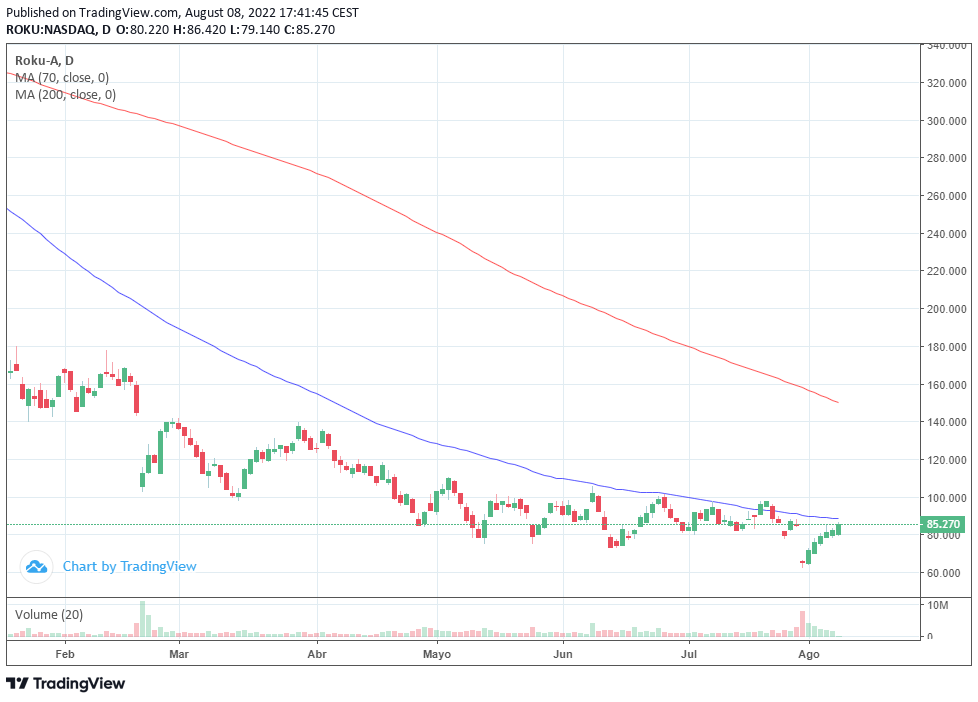This screenshot has height=702, width=978.
Task: Click the Abr label on time axis
Action: point(317,654)
